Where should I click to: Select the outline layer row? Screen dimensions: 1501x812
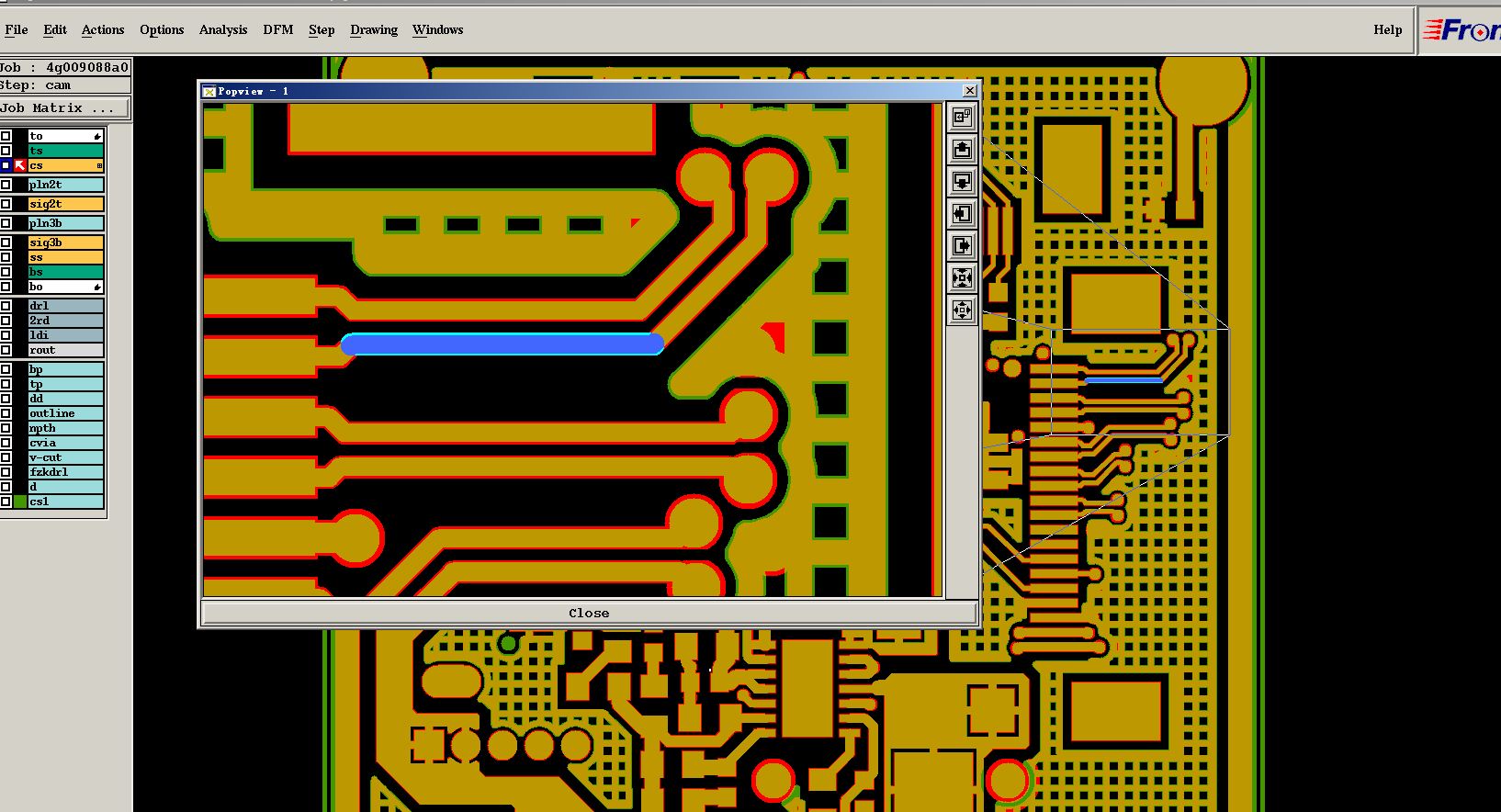[65, 413]
